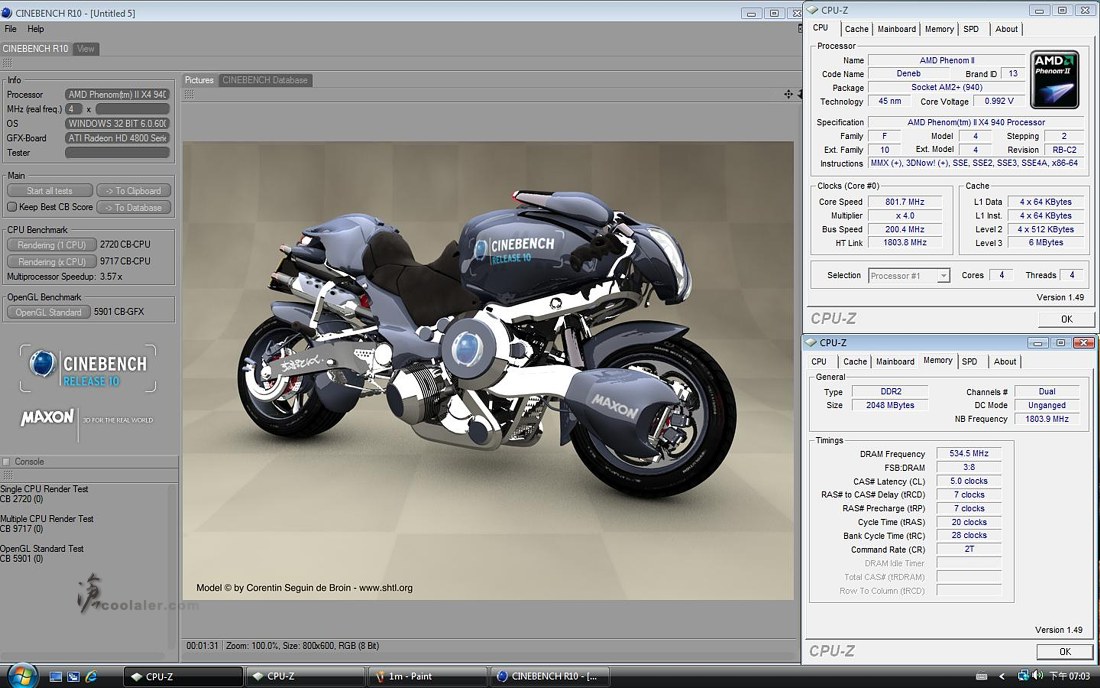Open the About tab in upper CPU-Z
This screenshot has height=688, width=1100.
(1006, 29)
